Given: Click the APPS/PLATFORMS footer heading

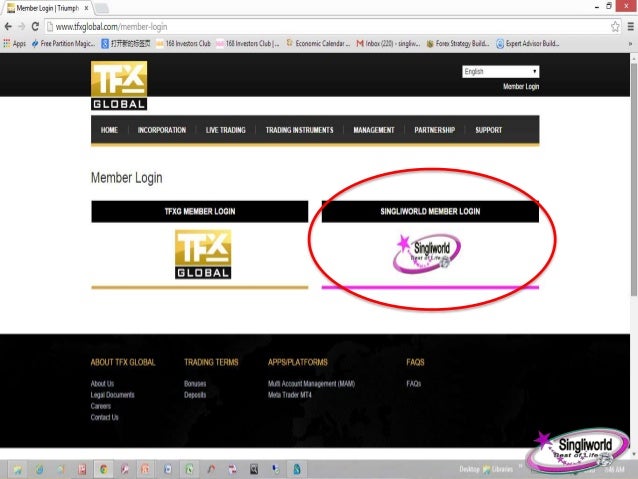Looking at the screenshot, I should coord(297,362).
